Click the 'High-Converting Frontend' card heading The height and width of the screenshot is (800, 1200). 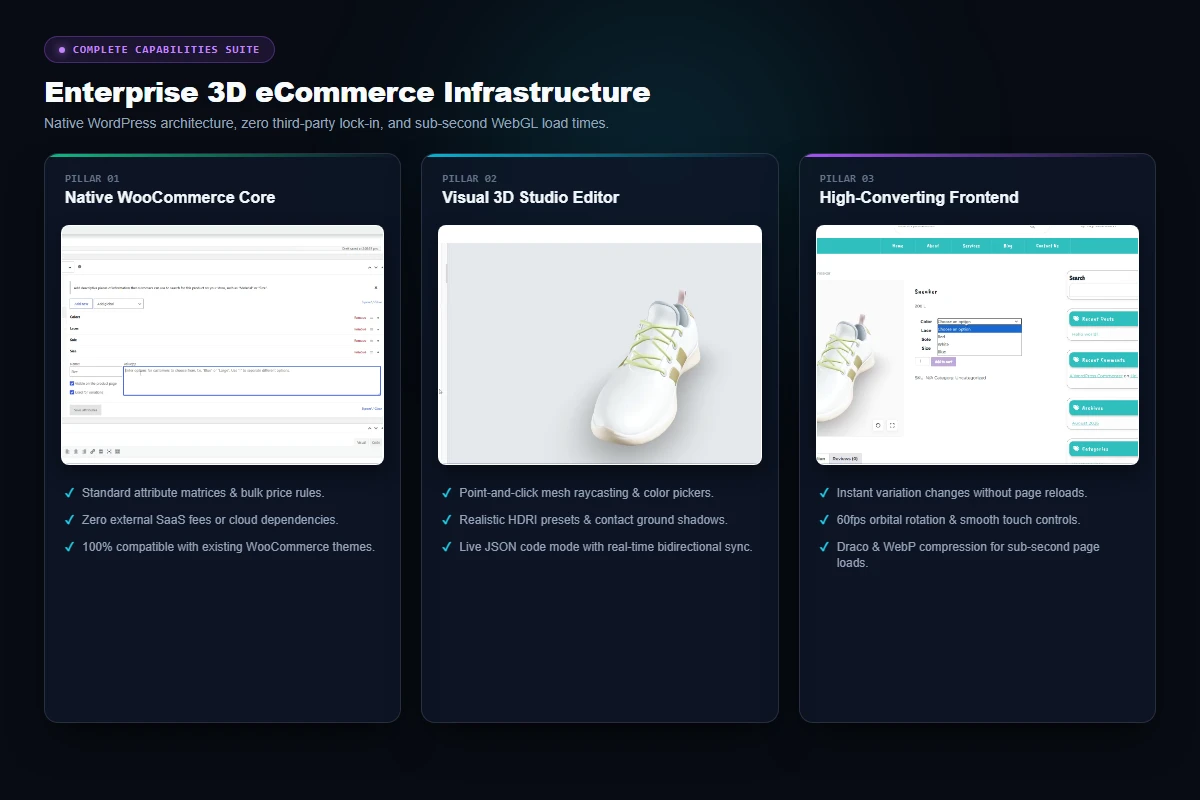click(x=919, y=197)
